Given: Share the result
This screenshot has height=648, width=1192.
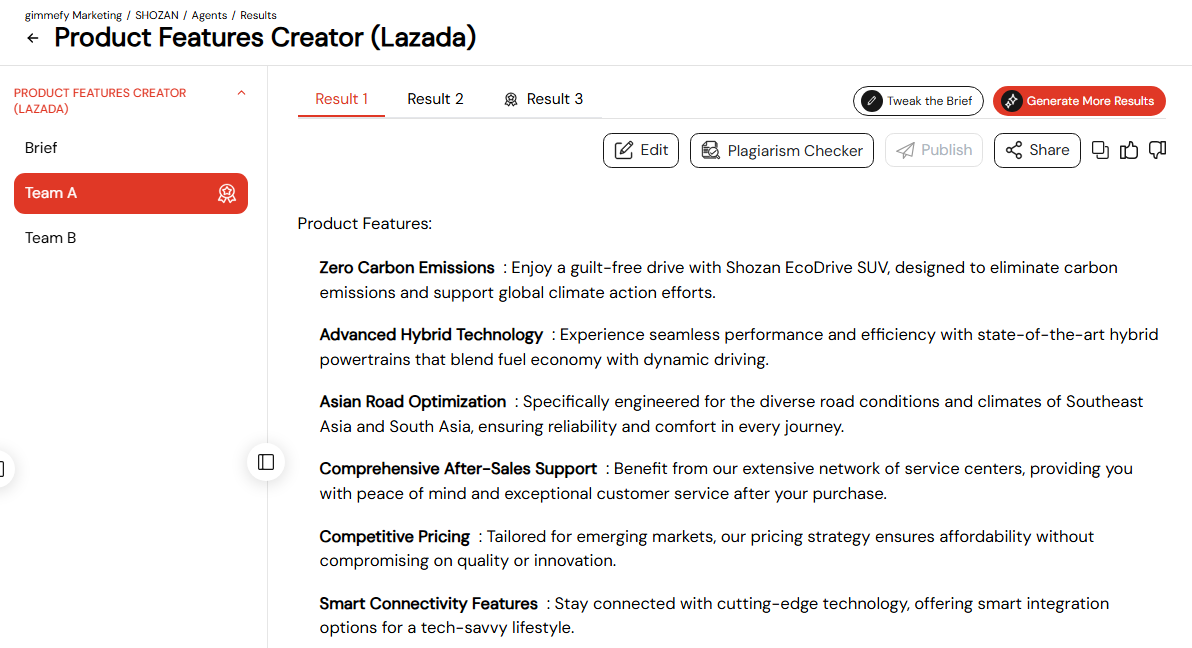Looking at the screenshot, I should [x=1037, y=151].
